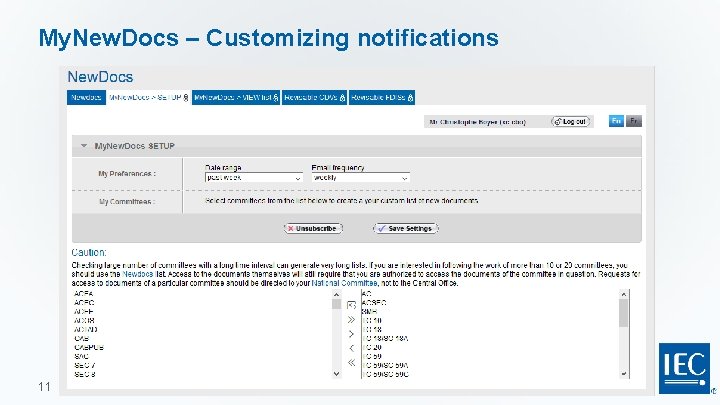Image resolution: width=720 pixels, height=405 pixels.
Task: Select SEG 8 in the left list
Action: (x=84, y=374)
